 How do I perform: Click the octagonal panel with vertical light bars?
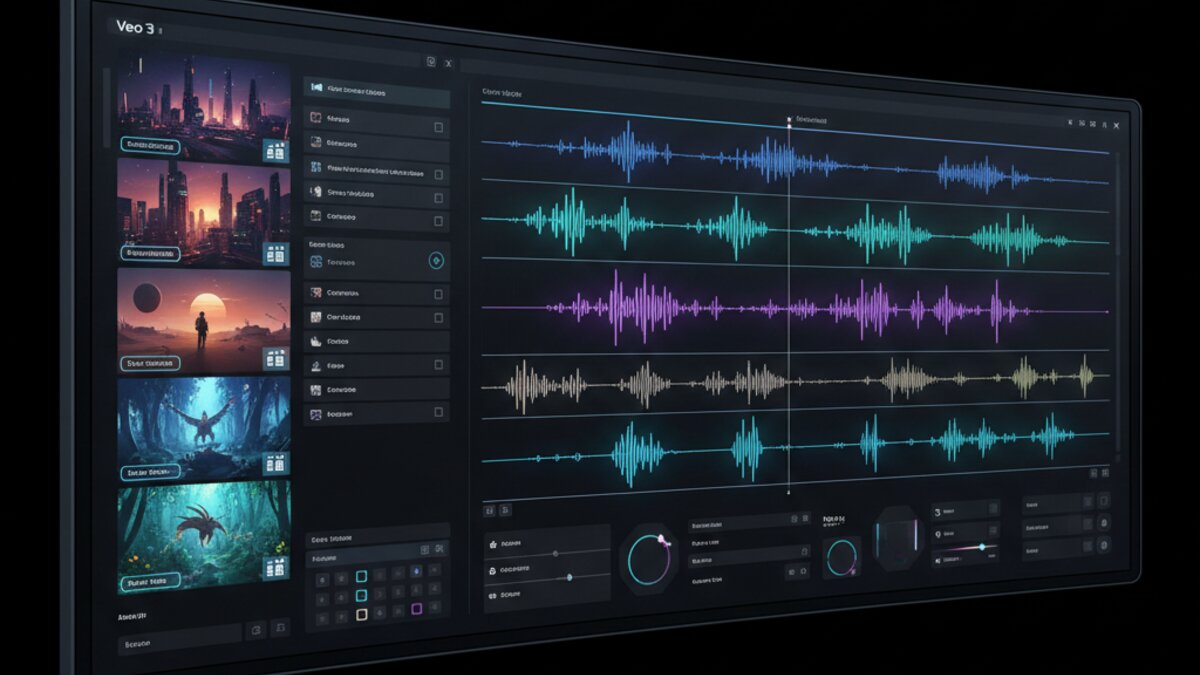[896, 540]
